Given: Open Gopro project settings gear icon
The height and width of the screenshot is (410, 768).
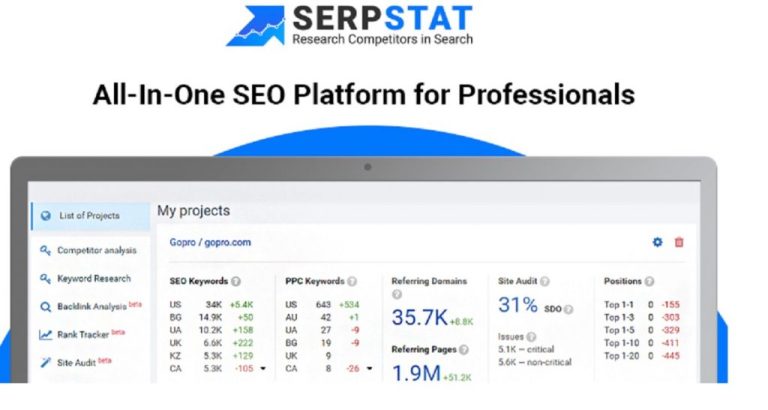Looking at the screenshot, I should click(x=657, y=242).
